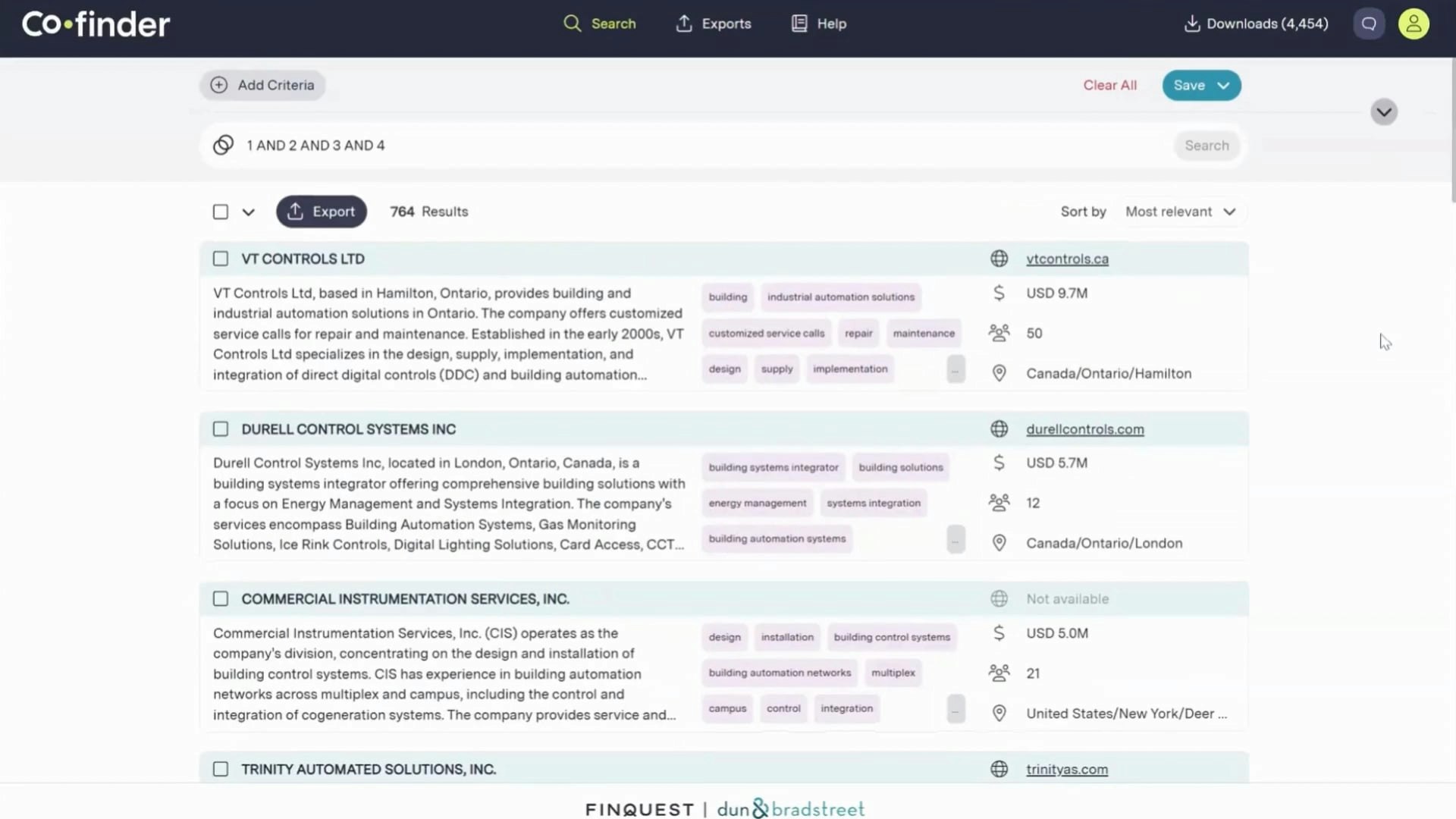This screenshot has height=819, width=1456.
Task: Click the 'industrial automation solutions' tag
Action: (x=840, y=297)
